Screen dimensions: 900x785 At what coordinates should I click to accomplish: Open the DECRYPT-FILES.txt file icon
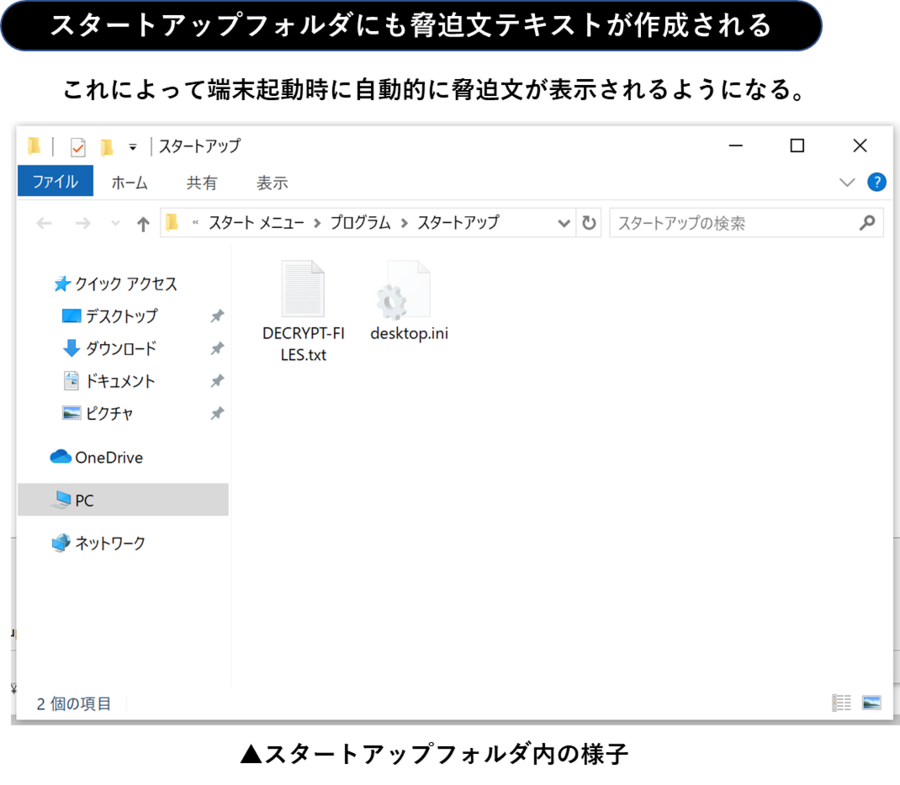pos(303,289)
